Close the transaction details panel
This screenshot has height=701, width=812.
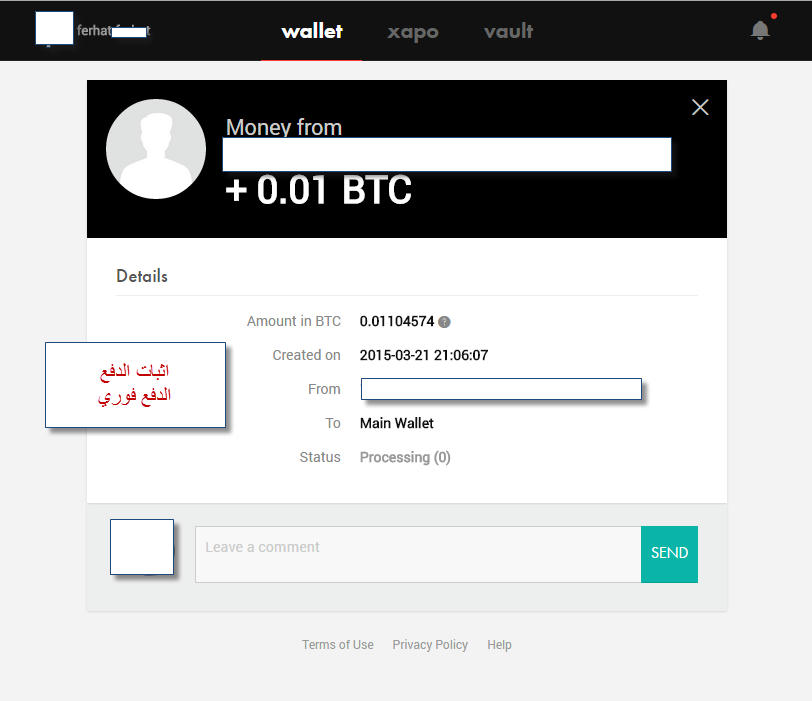click(700, 107)
